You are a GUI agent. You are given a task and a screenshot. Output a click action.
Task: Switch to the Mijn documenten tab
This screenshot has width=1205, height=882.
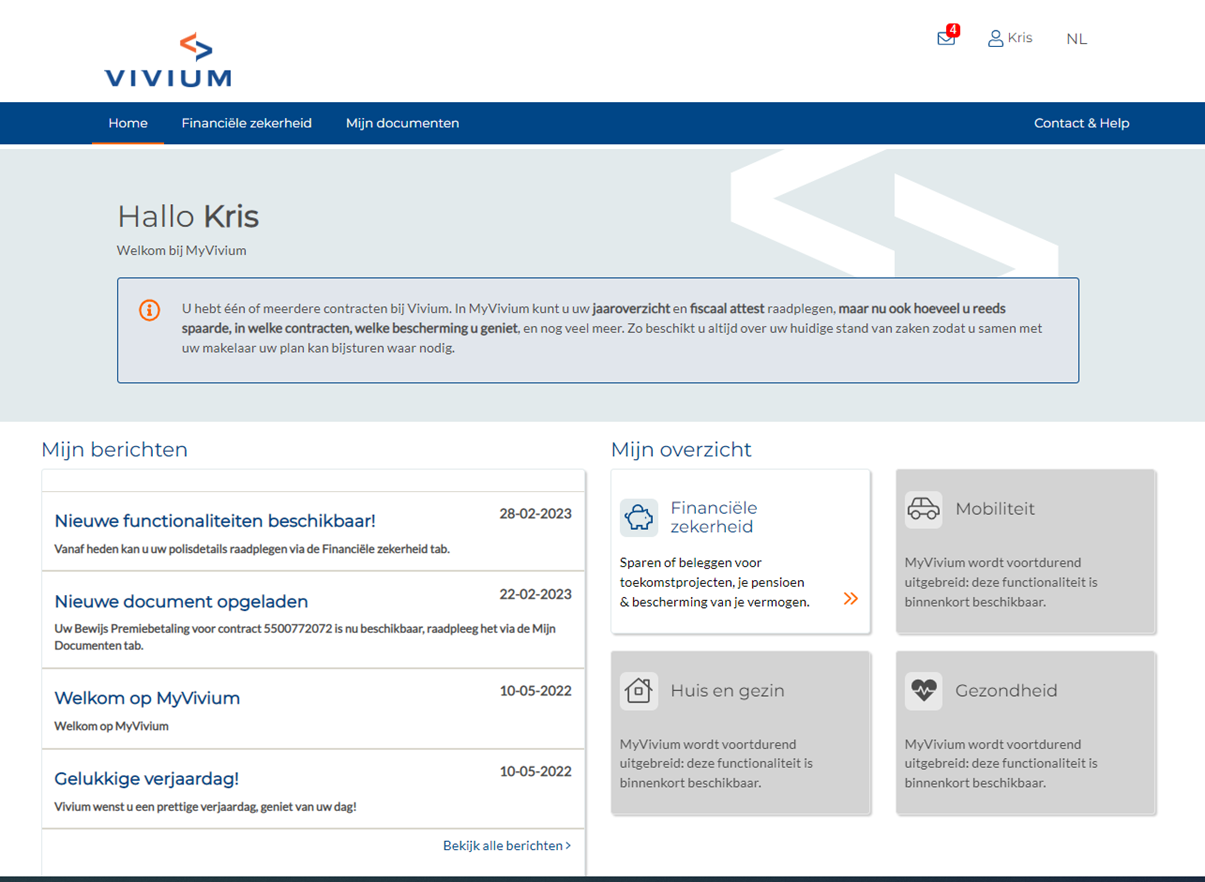[x=402, y=123]
